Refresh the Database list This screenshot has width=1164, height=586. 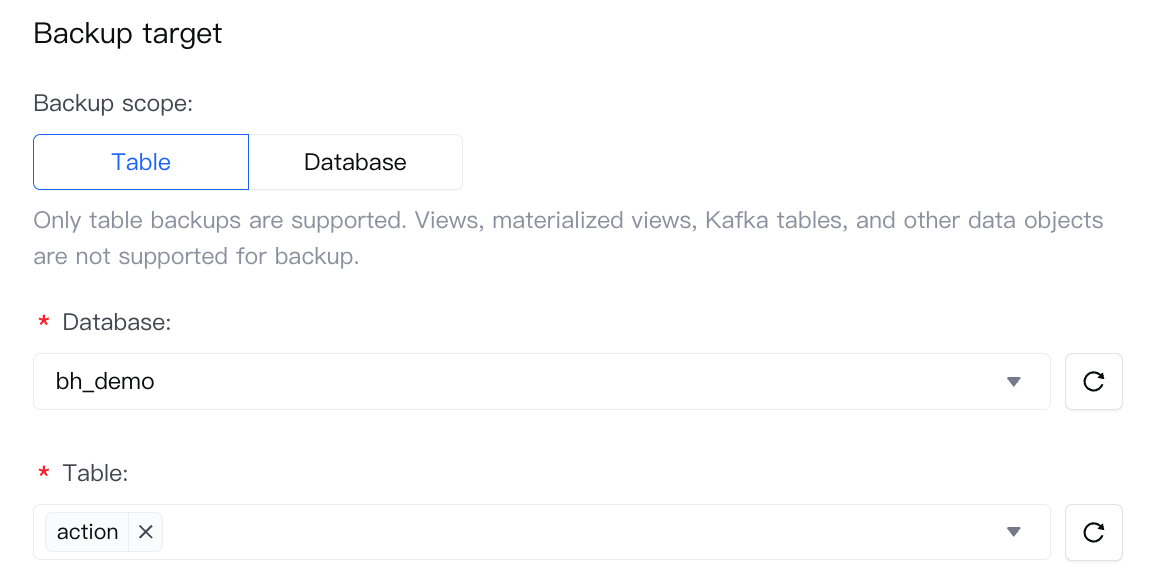(1093, 381)
